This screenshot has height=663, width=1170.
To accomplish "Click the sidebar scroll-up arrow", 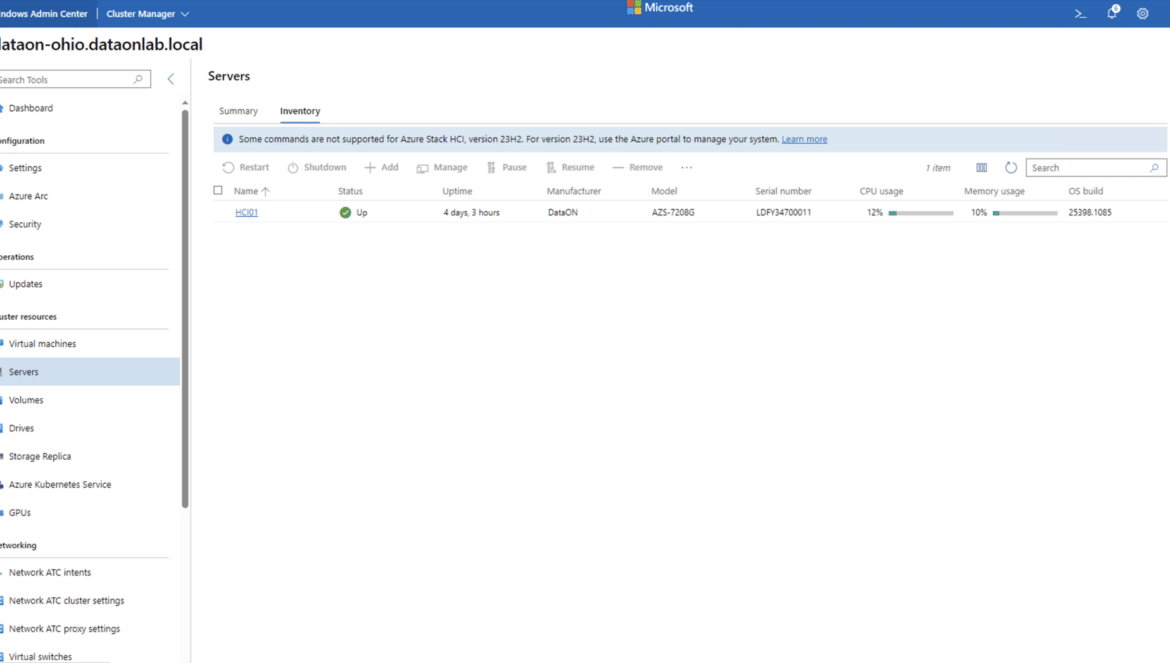I will click(185, 103).
